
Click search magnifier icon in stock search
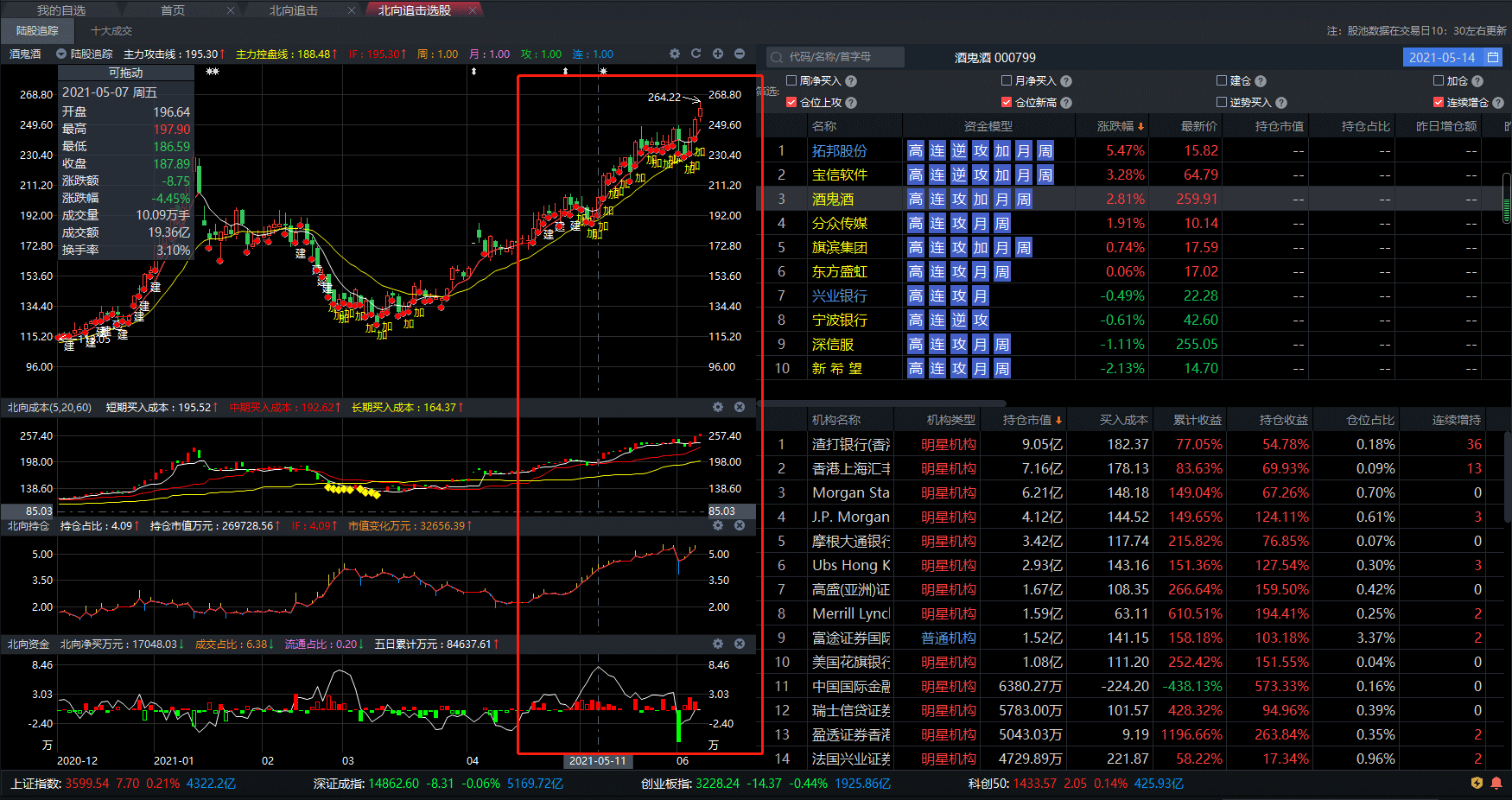(777, 57)
